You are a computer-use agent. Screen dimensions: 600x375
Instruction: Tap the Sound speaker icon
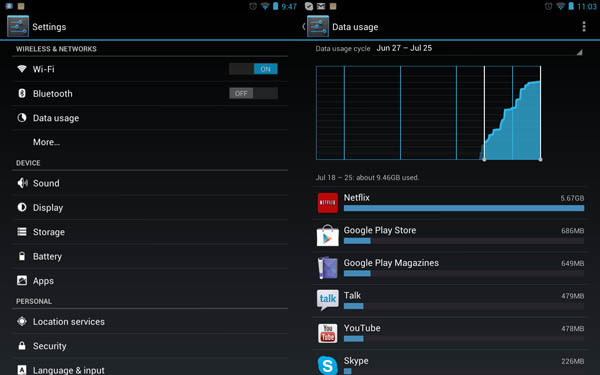[x=22, y=183]
